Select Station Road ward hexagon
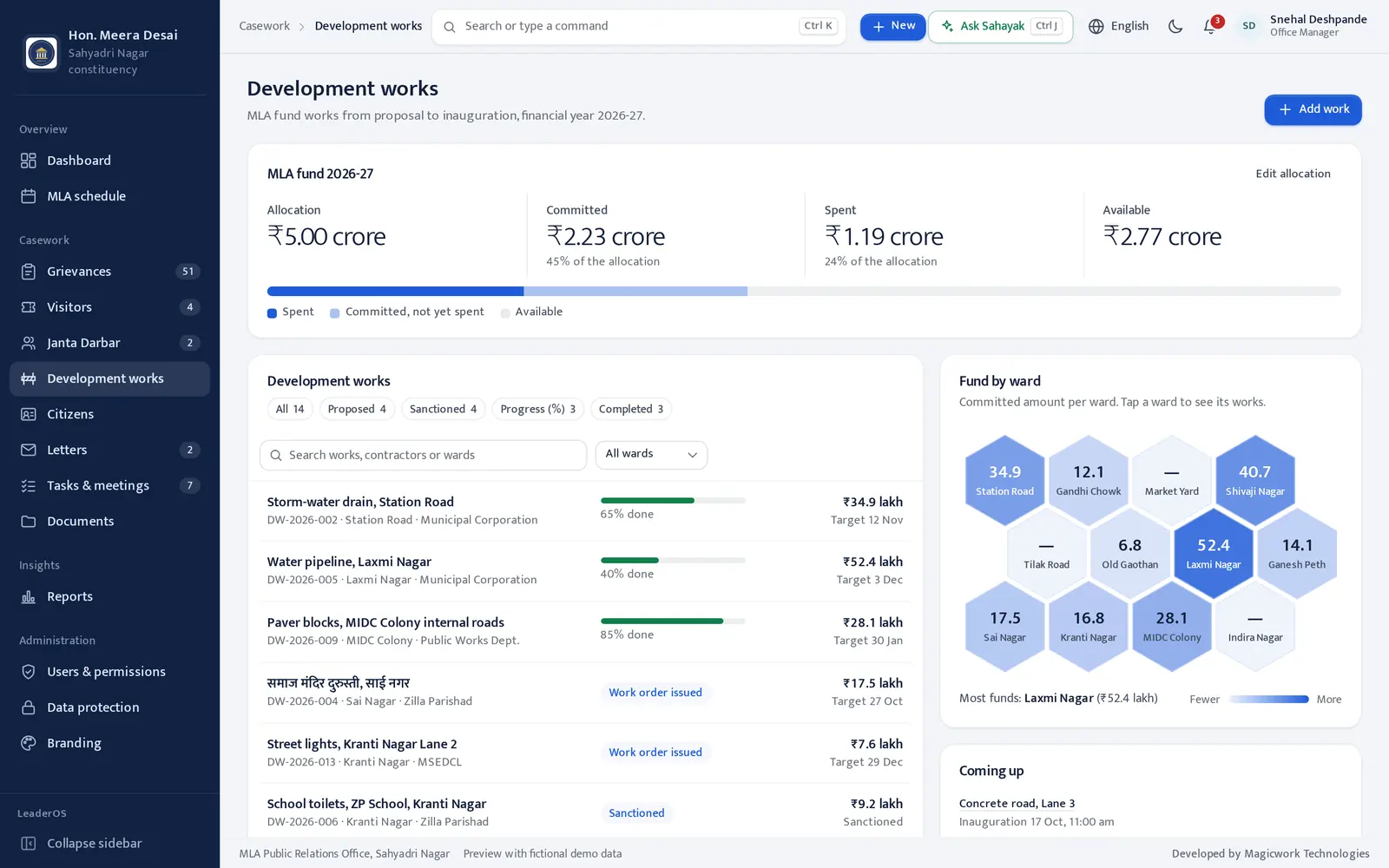 [1004, 480]
